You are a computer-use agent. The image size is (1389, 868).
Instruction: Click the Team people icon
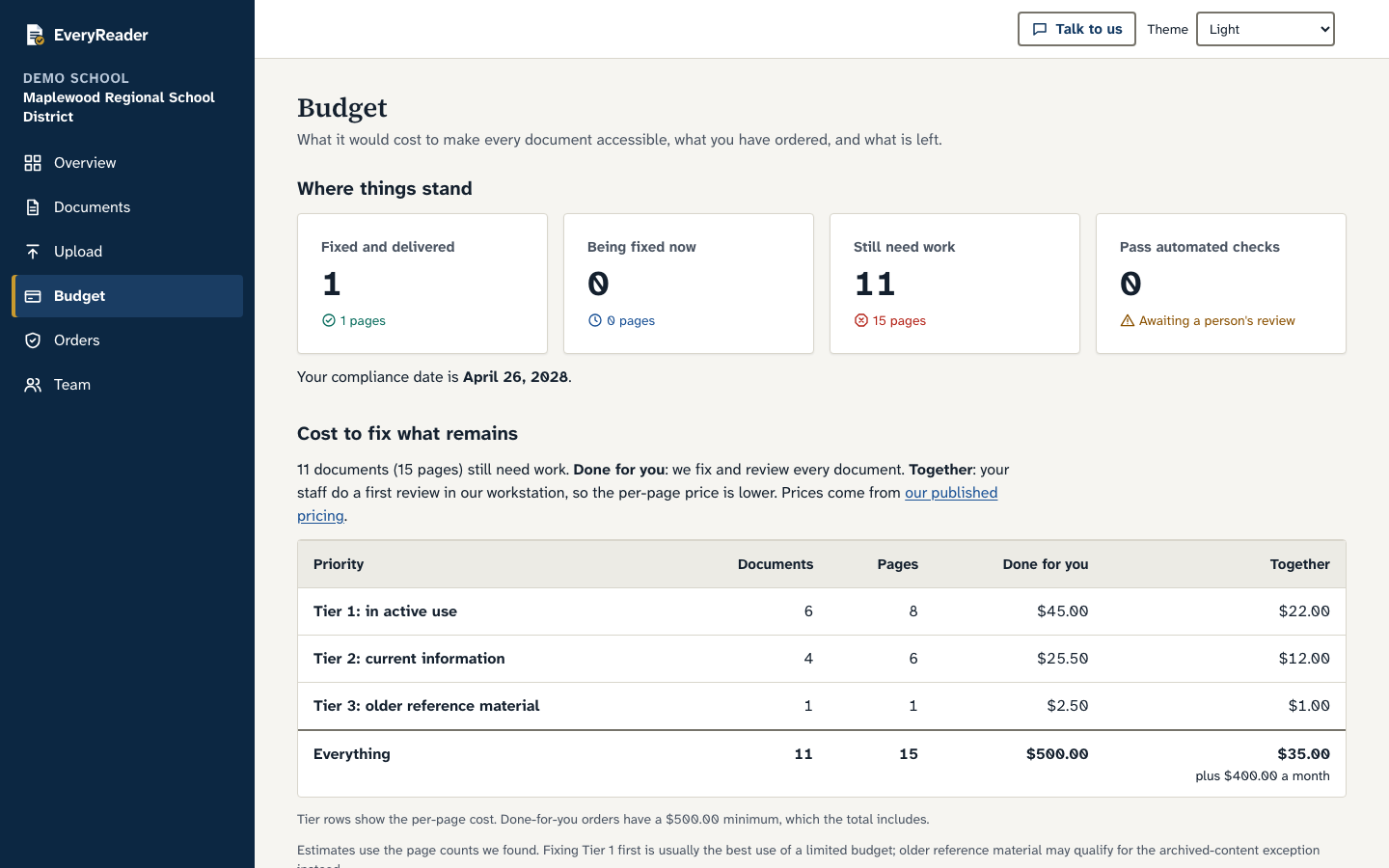[x=33, y=385]
